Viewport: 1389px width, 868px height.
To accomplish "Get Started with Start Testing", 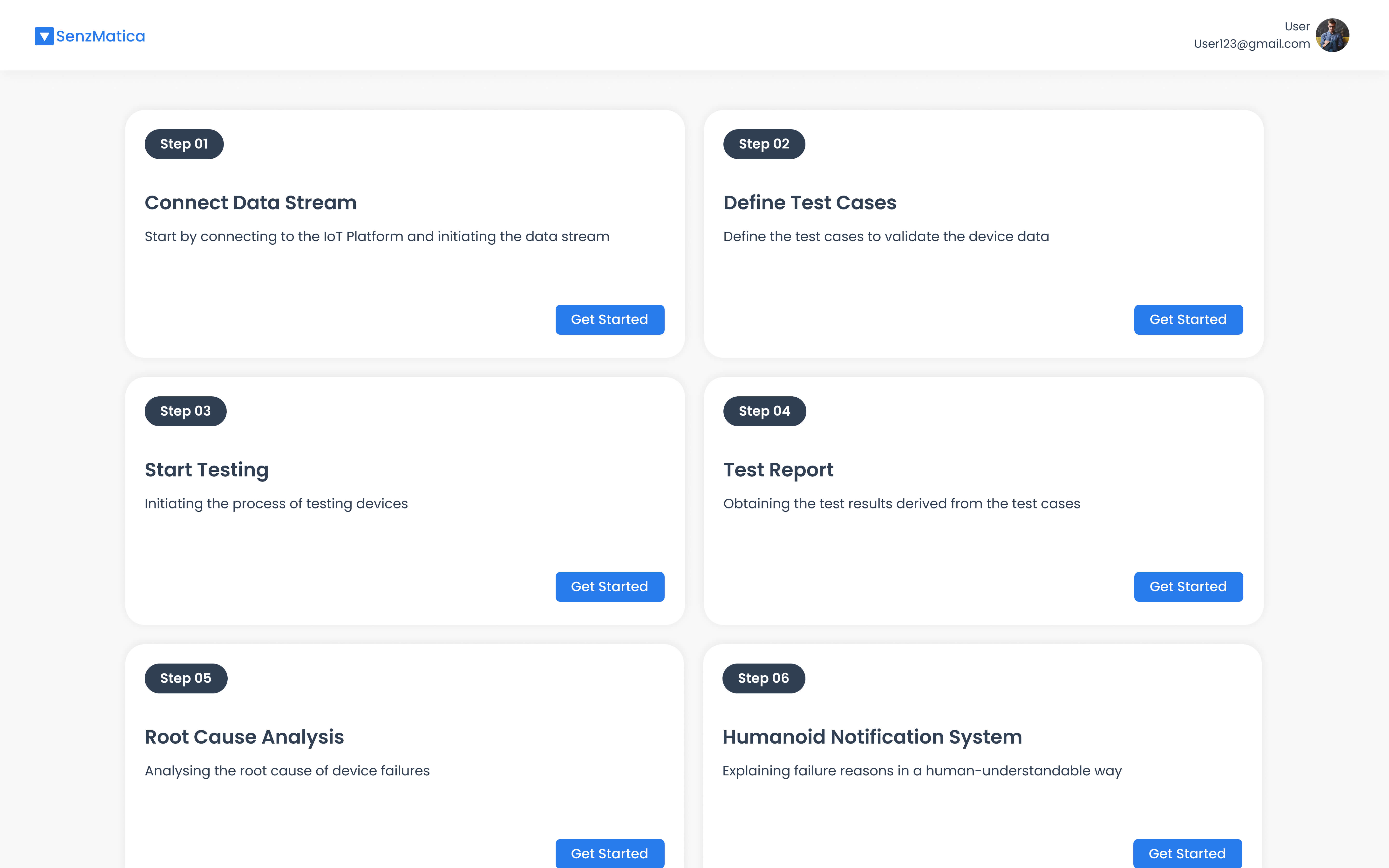I will (x=610, y=587).
